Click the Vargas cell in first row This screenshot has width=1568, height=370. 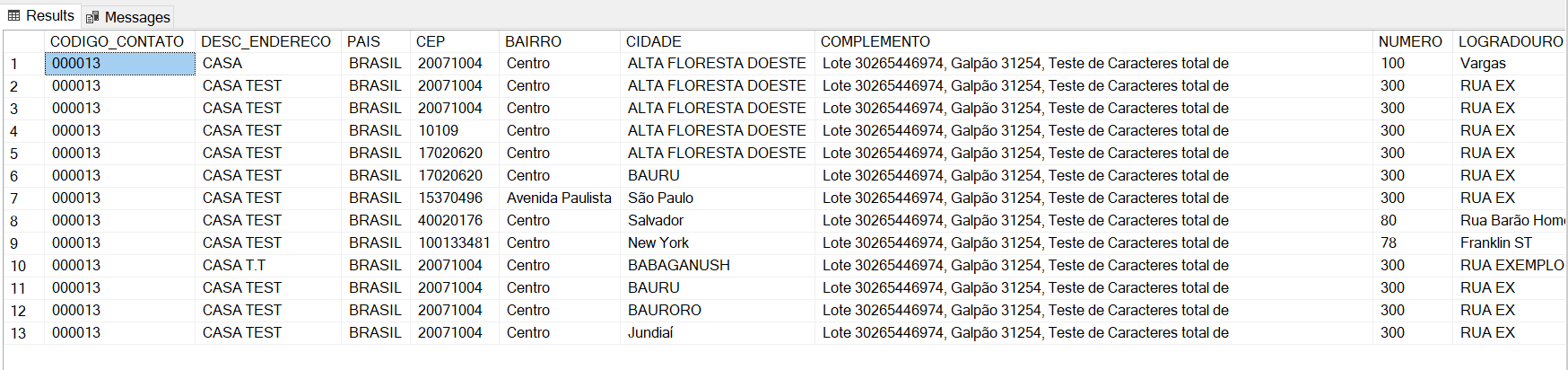(1483, 63)
